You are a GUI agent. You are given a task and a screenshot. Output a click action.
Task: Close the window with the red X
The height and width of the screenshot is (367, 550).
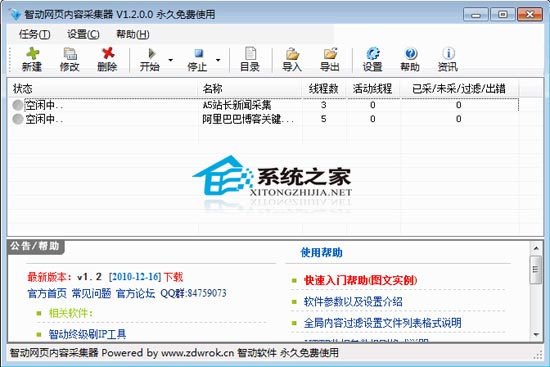[x=530, y=14]
